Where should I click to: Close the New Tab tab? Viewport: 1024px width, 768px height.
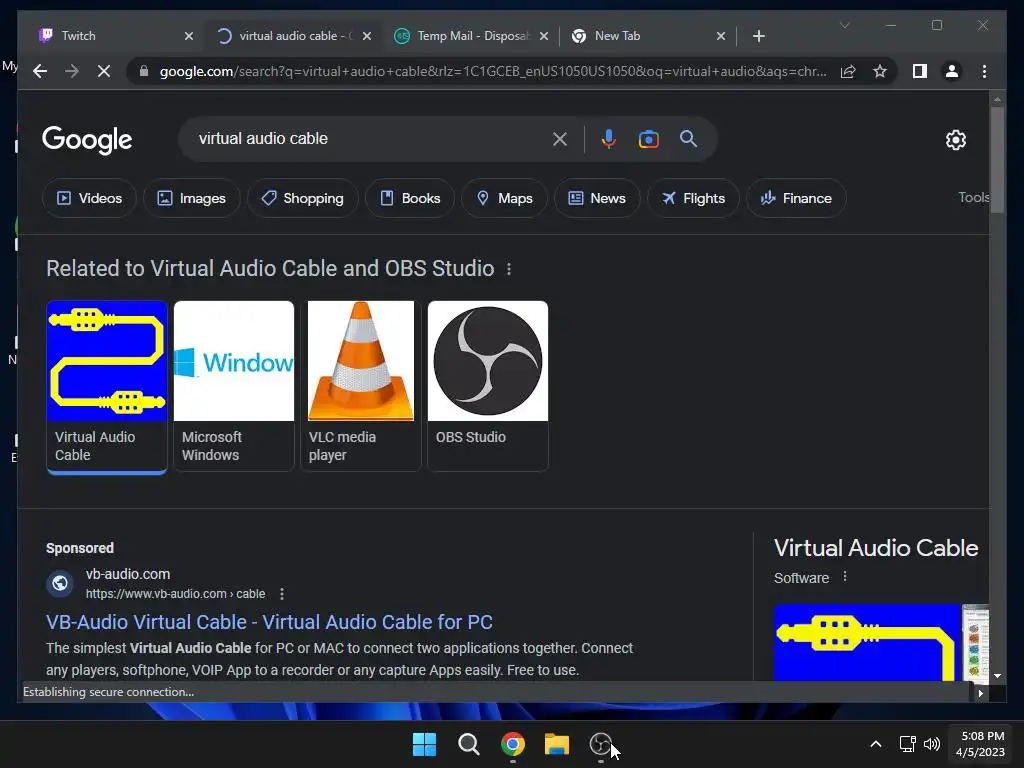[x=721, y=36]
